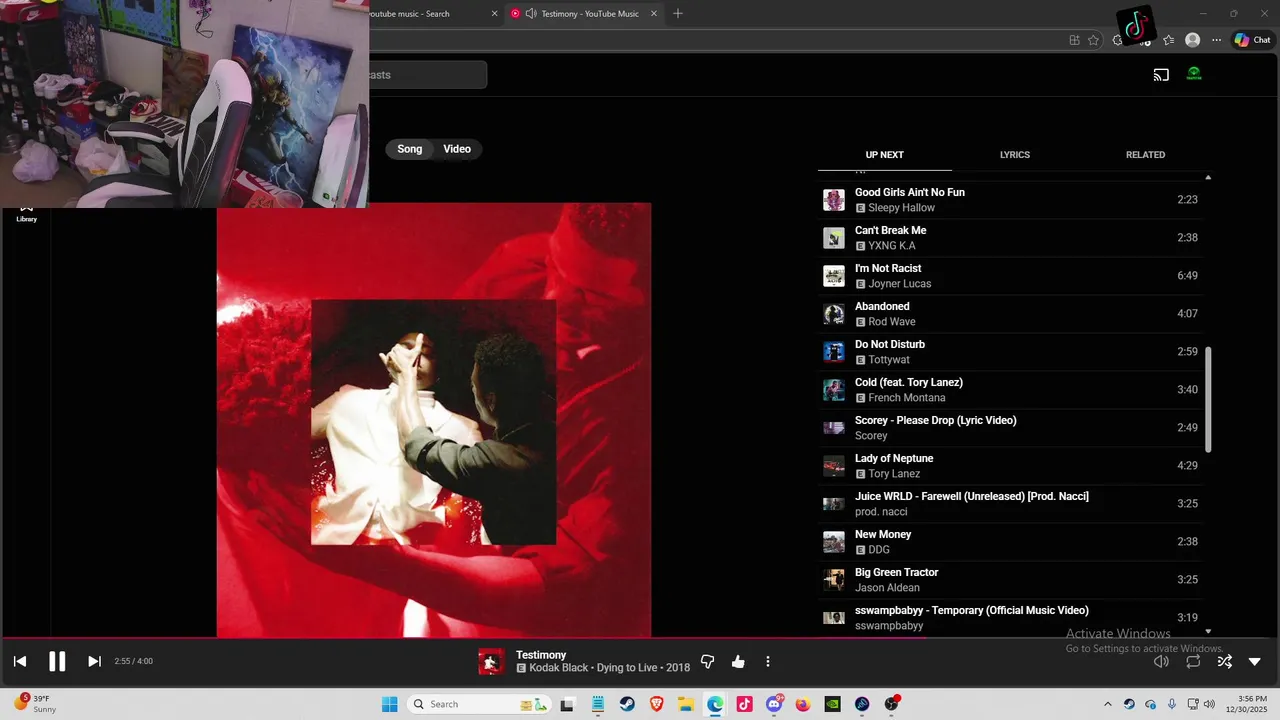Viewport: 1280px width, 720px height.
Task: Click the Testimony album thumbnail in player bar
Action: point(491,662)
